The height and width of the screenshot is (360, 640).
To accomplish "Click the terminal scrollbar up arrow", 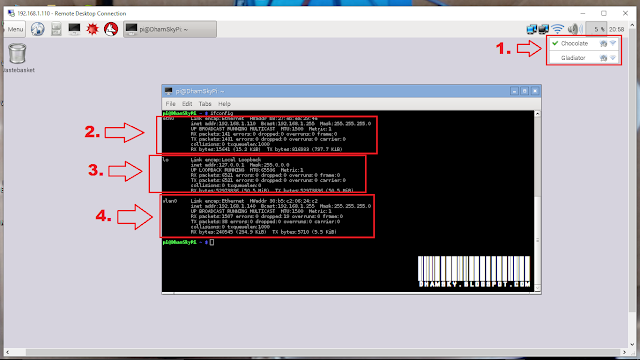I will click(537, 114).
